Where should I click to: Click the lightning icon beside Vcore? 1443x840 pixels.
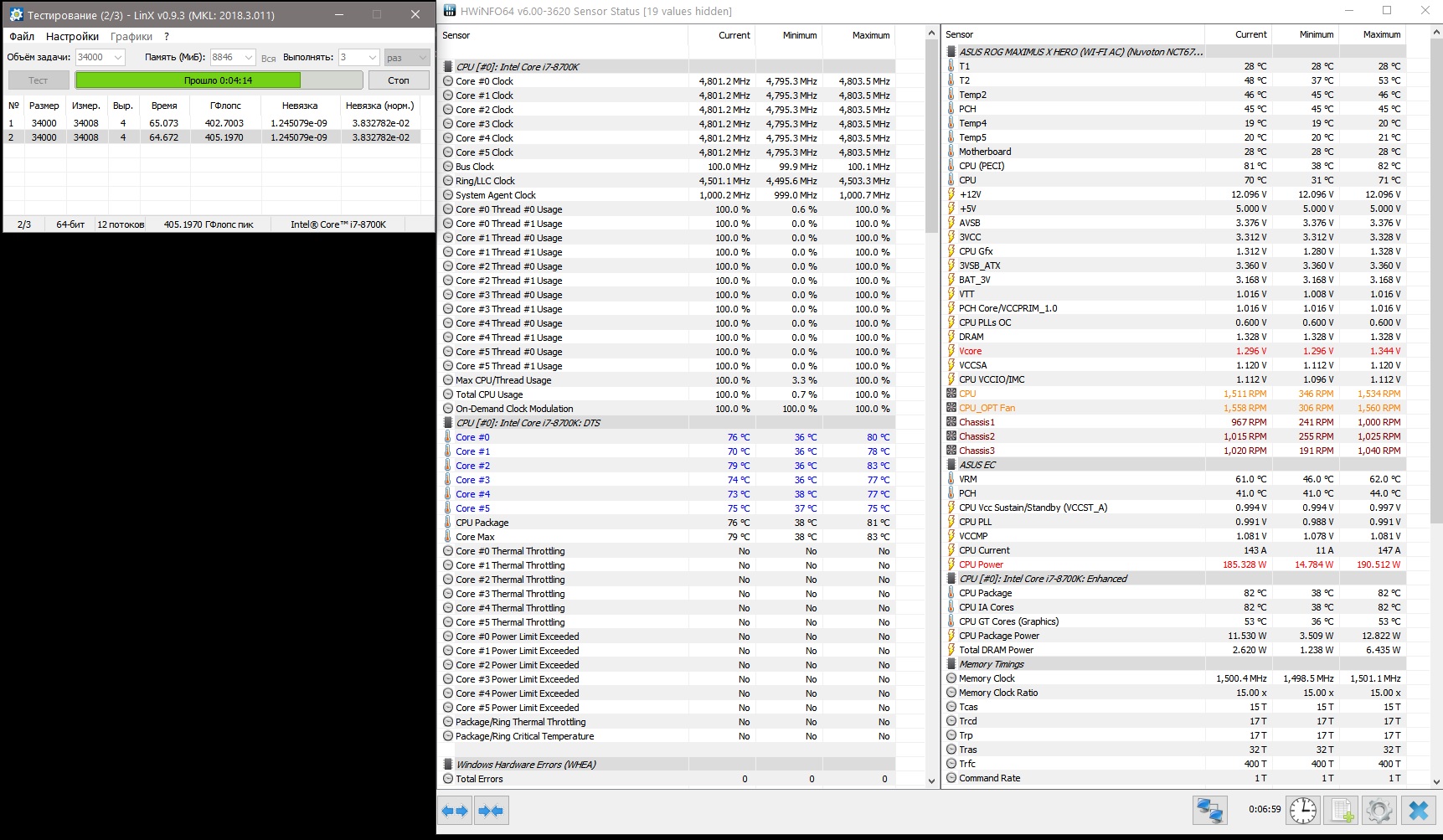(951, 351)
